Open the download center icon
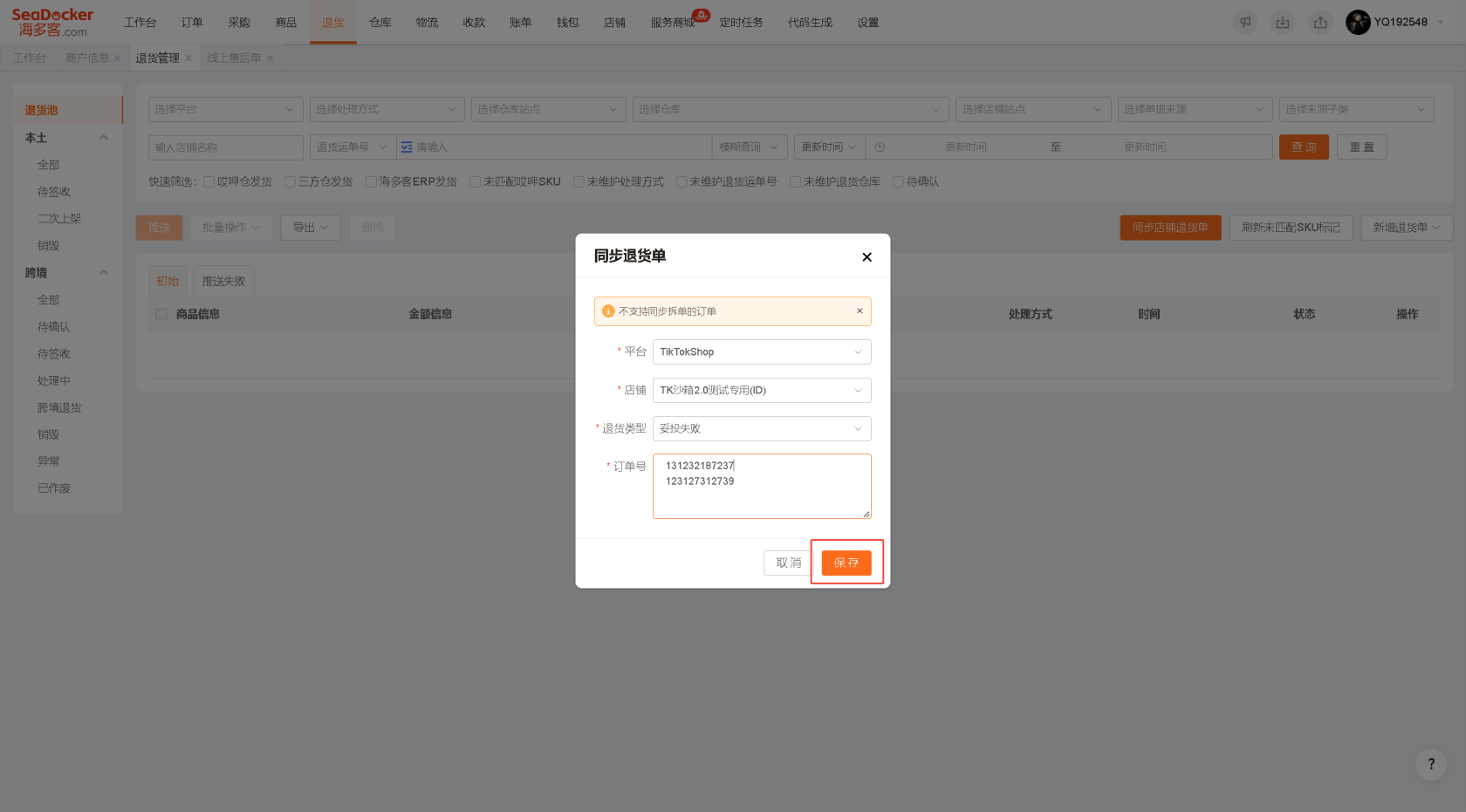The height and width of the screenshot is (812, 1466). tap(1283, 23)
